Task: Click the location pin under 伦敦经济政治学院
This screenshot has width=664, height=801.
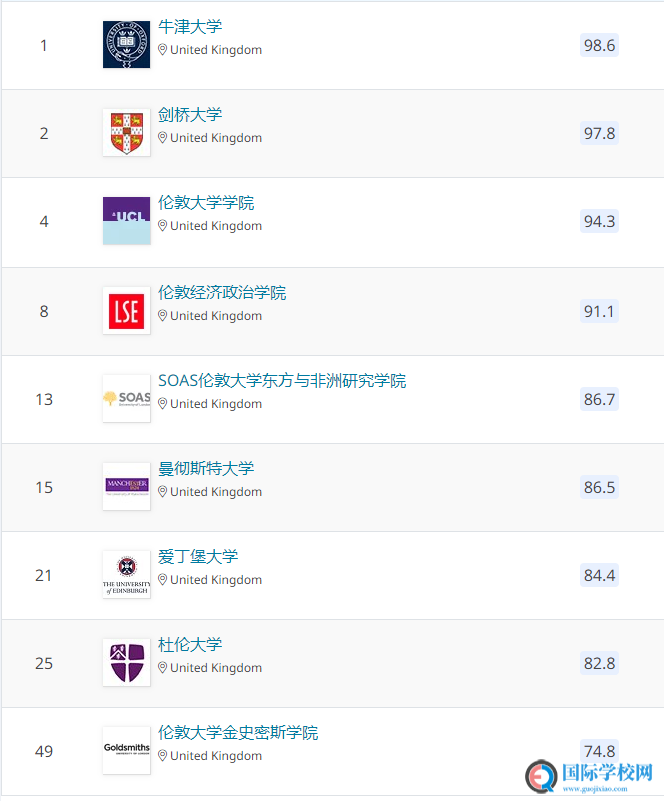Action: (x=162, y=315)
